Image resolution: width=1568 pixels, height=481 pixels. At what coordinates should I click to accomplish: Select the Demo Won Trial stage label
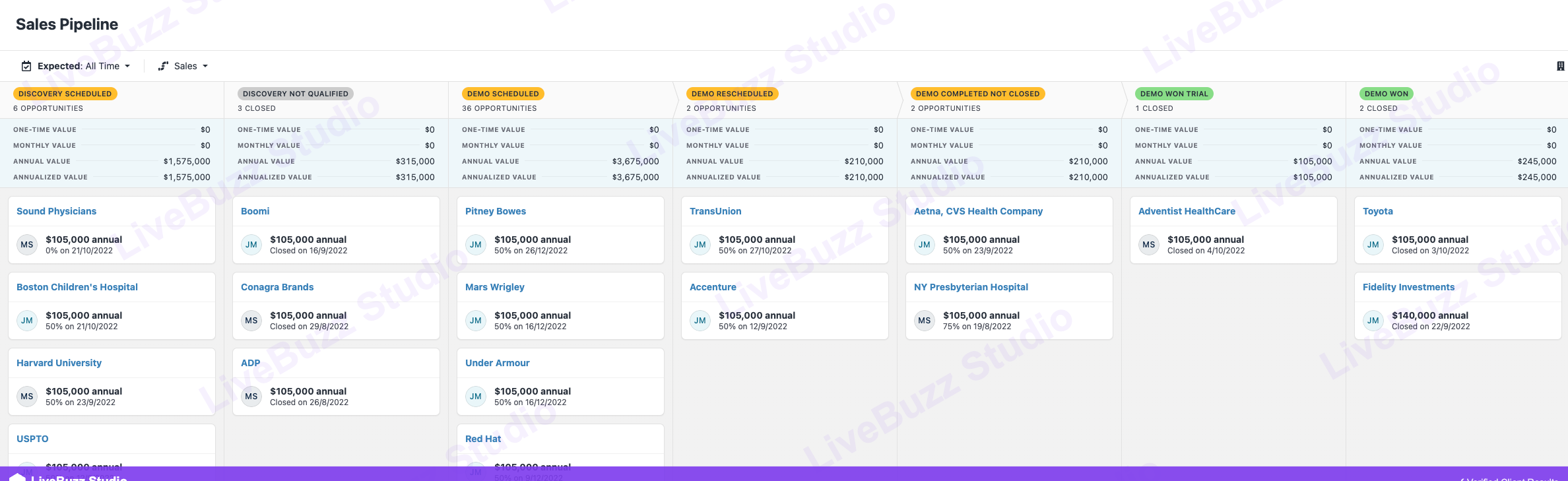coord(1174,94)
